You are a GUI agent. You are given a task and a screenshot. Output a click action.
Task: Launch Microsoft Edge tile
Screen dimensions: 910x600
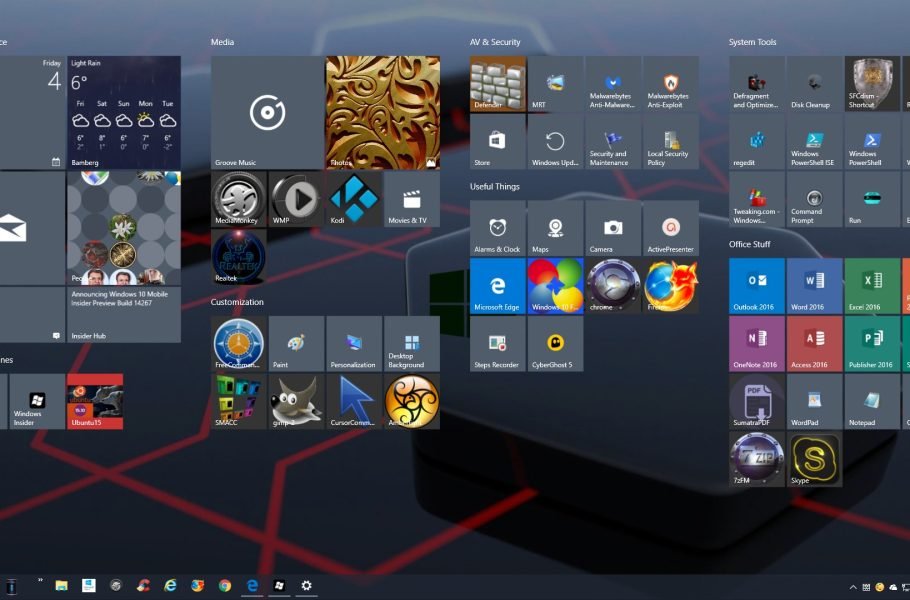click(x=498, y=285)
